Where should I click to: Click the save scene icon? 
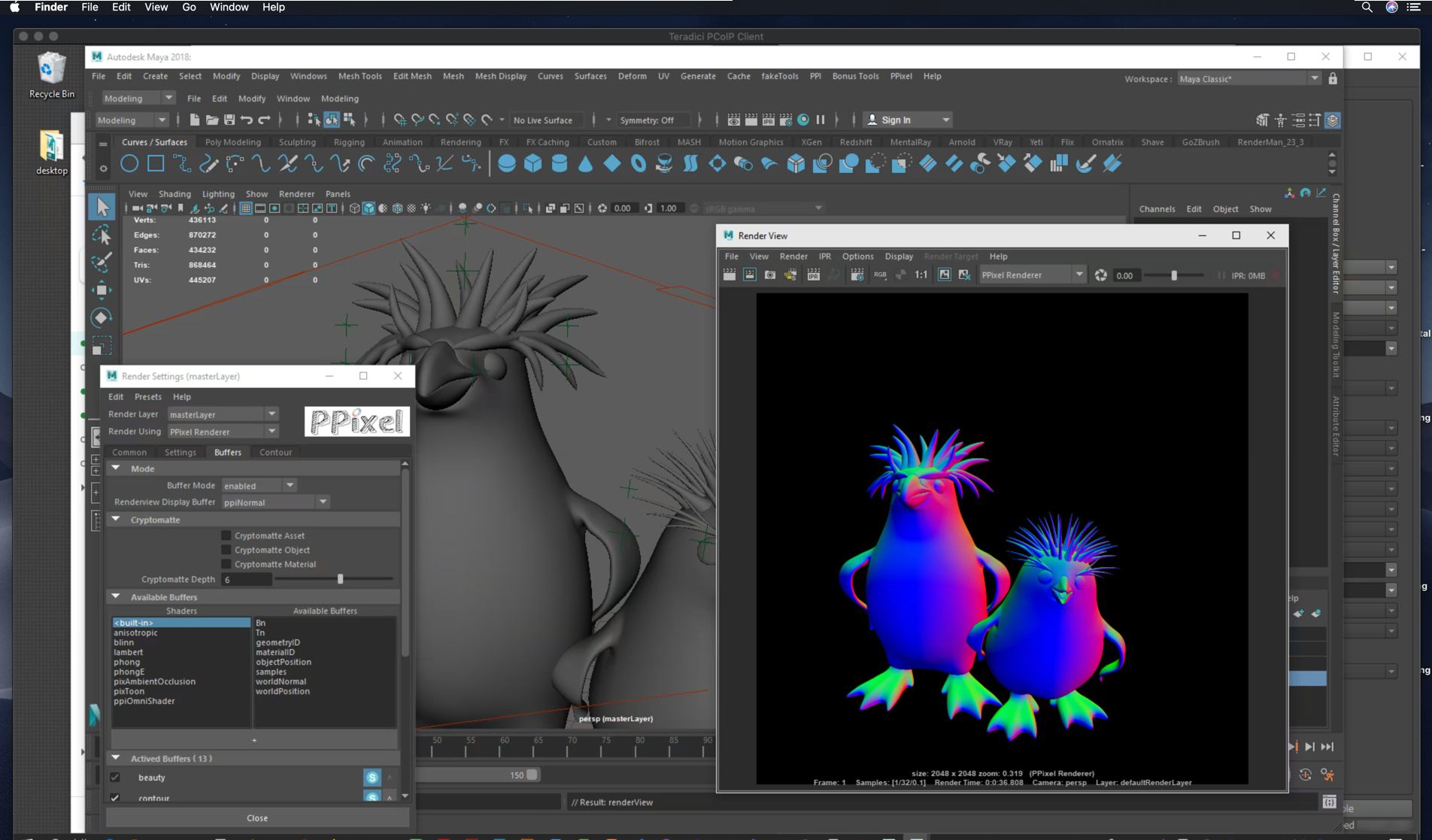coord(229,120)
